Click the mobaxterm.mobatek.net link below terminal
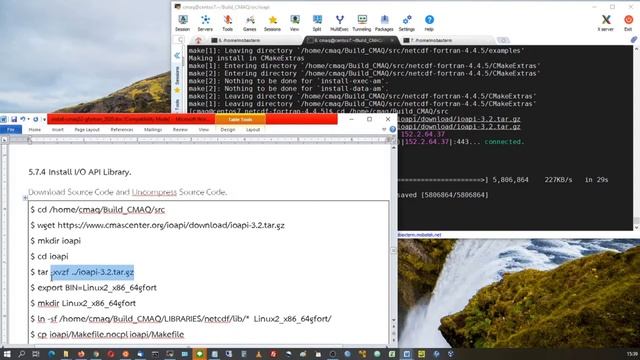Screen dimensions: 640x360 [419, 235]
